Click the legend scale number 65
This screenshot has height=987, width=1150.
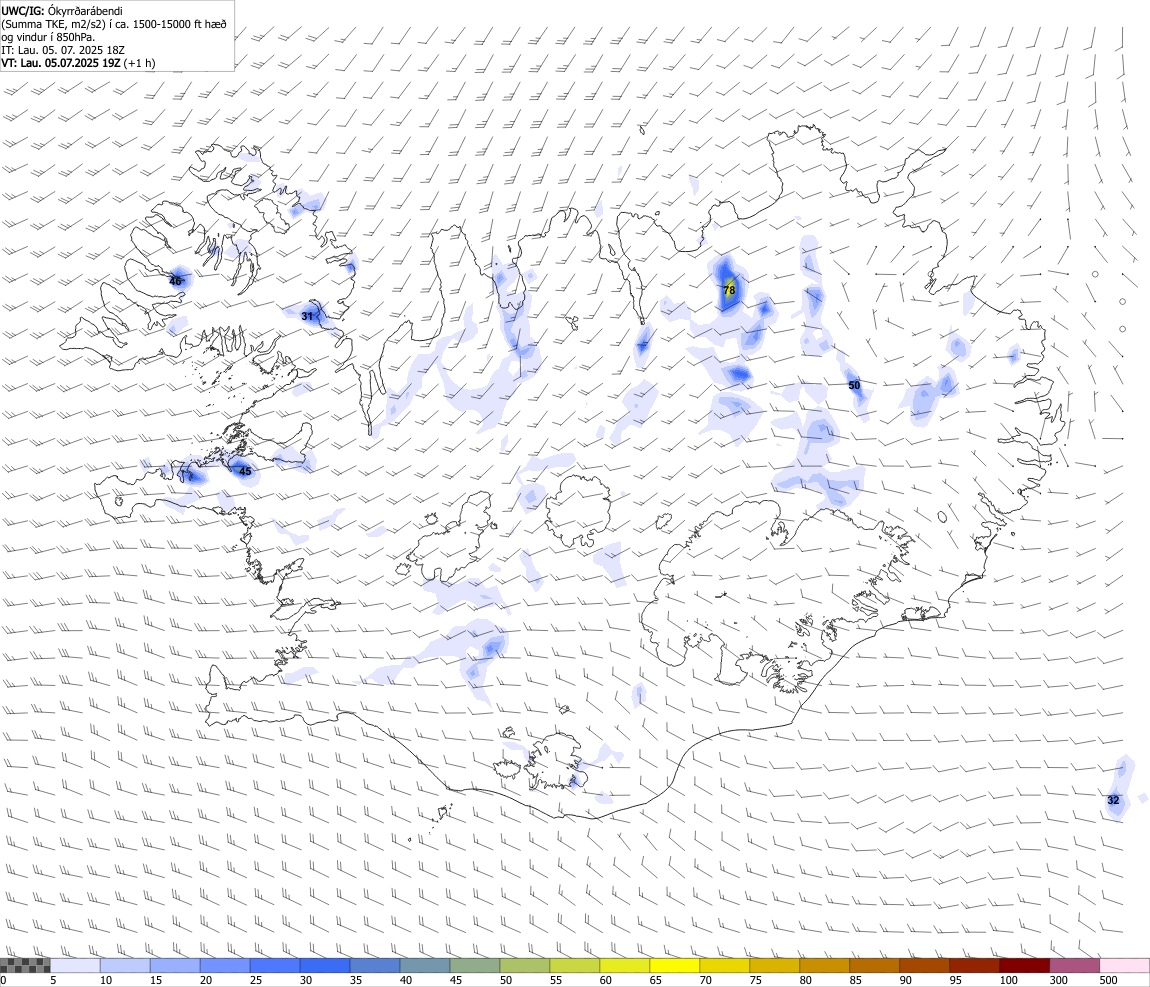655,980
